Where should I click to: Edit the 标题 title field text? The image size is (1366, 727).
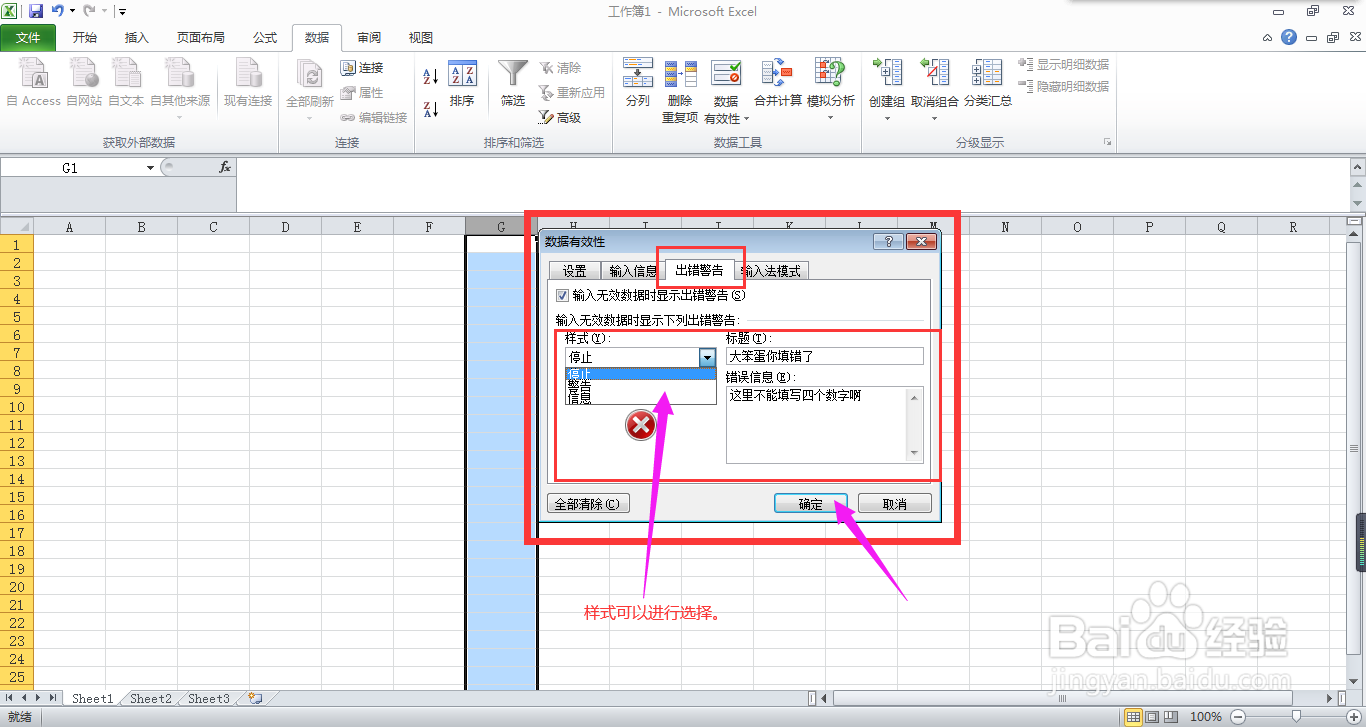824,355
